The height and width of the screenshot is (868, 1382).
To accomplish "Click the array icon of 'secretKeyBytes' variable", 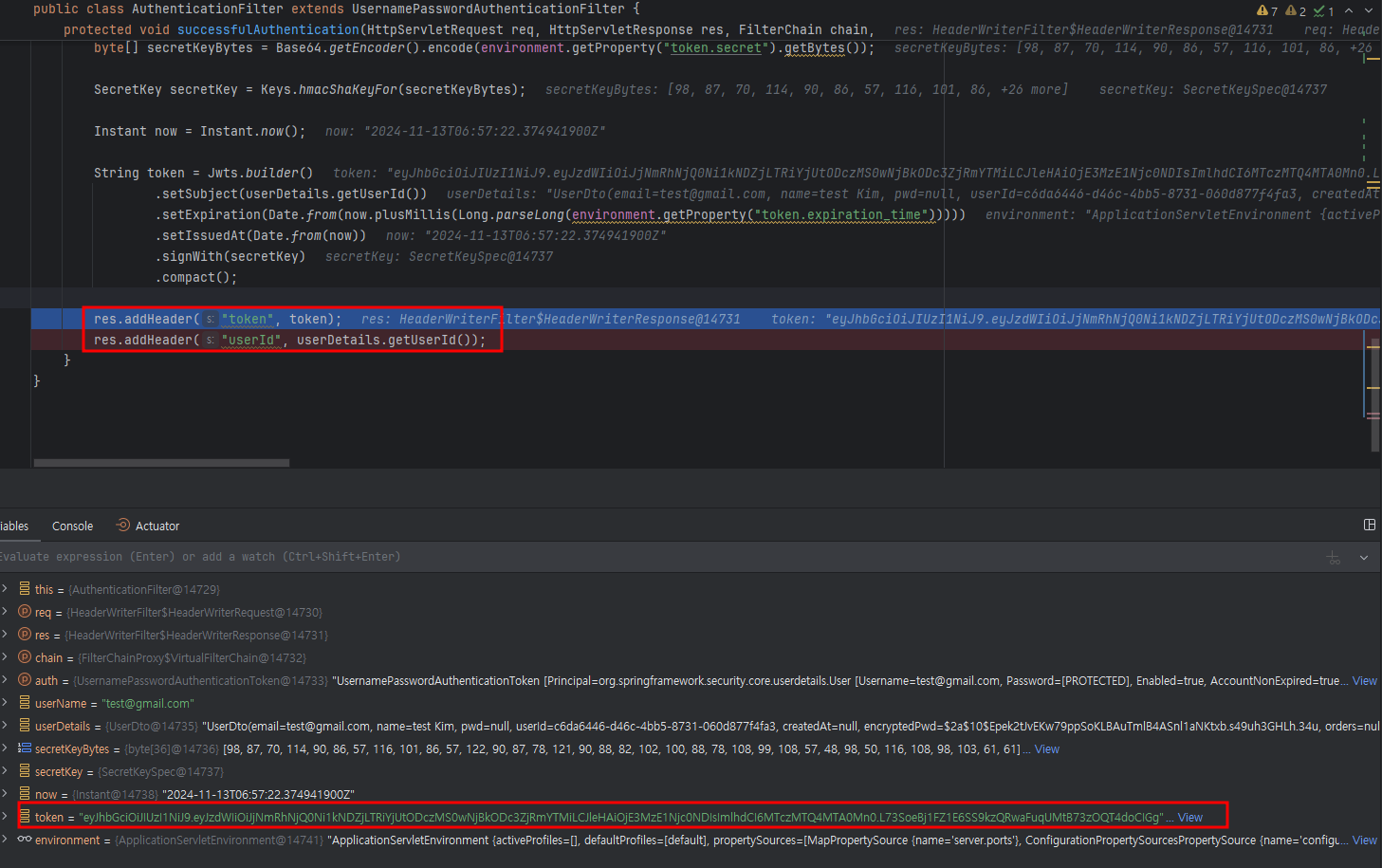I will click(x=25, y=748).
